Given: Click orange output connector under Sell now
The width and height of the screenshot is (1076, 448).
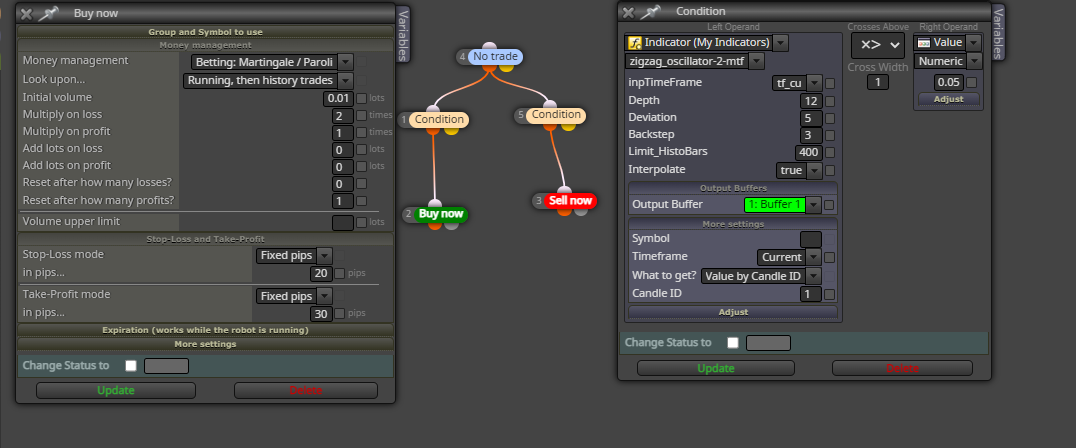Looking at the screenshot, I should tap(564, 211).
